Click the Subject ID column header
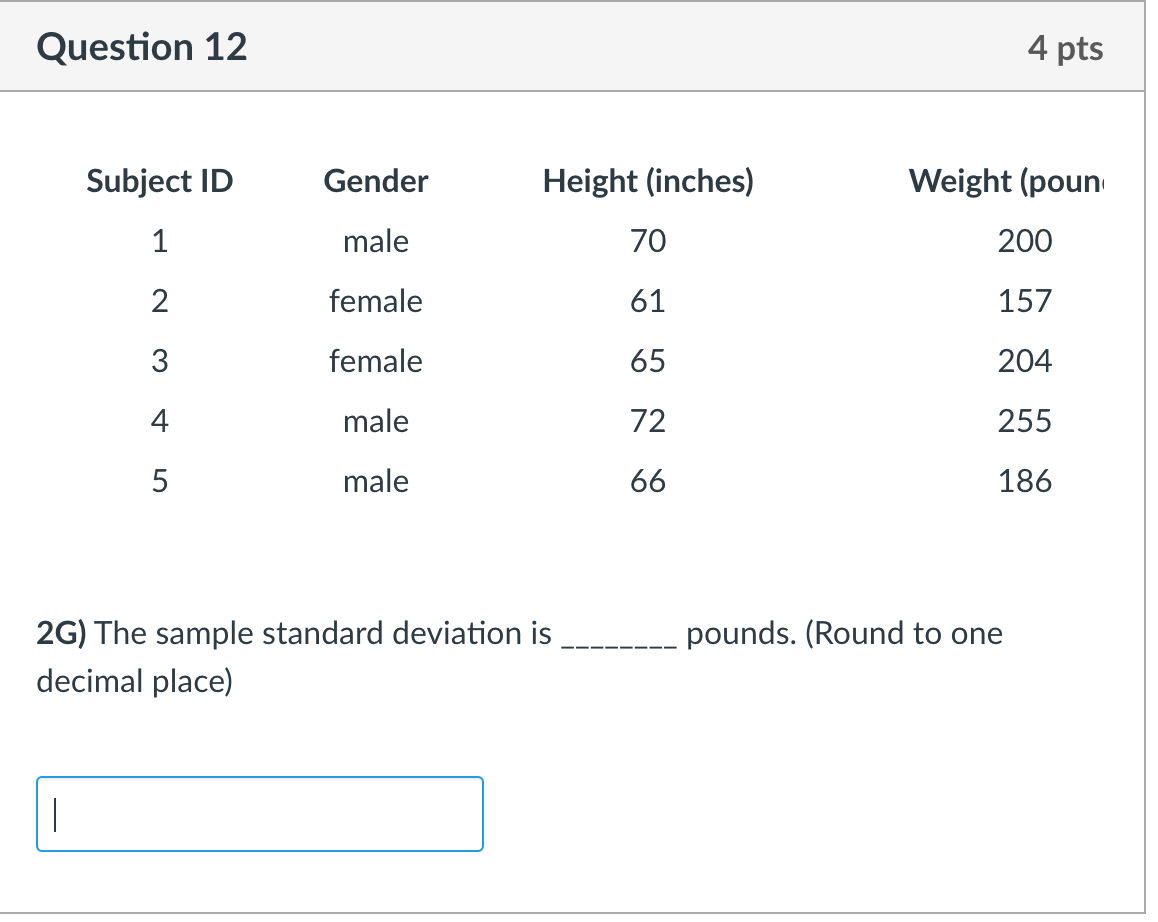Viewport: 1158px width, 922px height. coord(160,181)
